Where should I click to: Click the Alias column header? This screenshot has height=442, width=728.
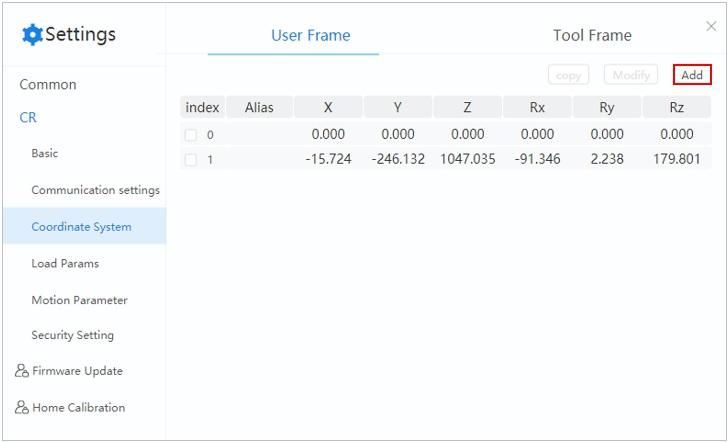point(259,107)
